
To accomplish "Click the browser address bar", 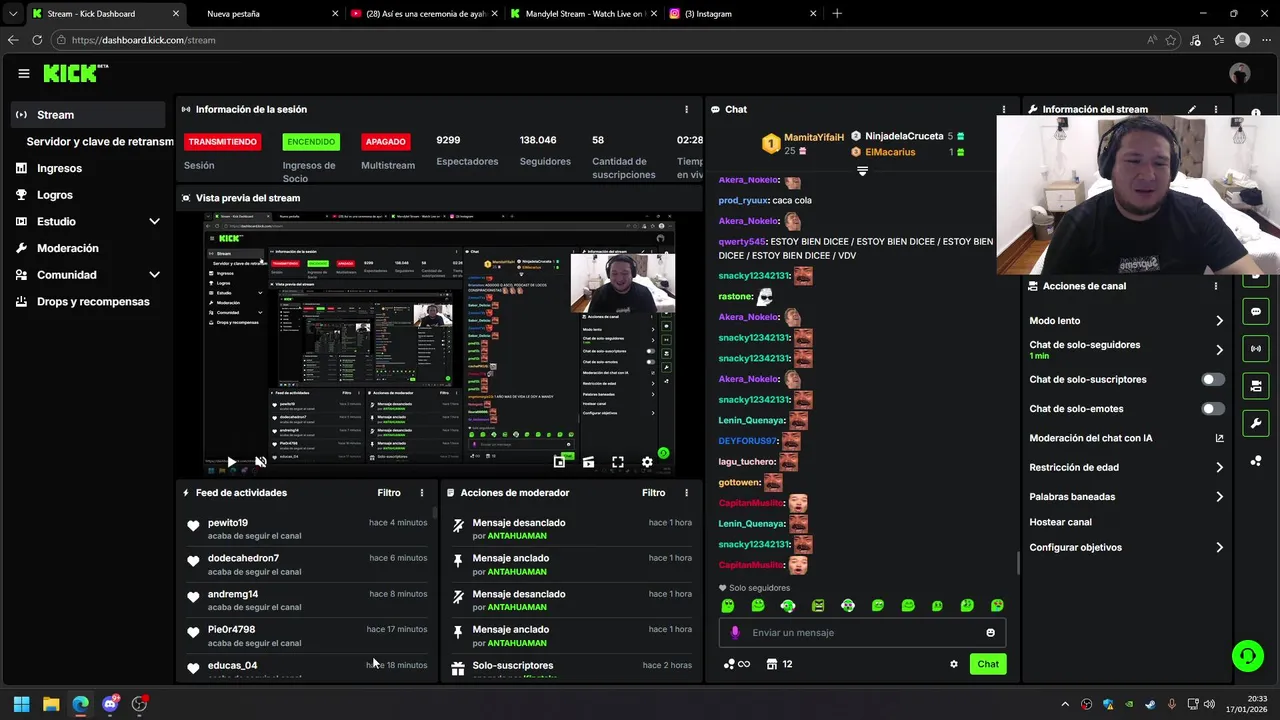I will 600,40.
